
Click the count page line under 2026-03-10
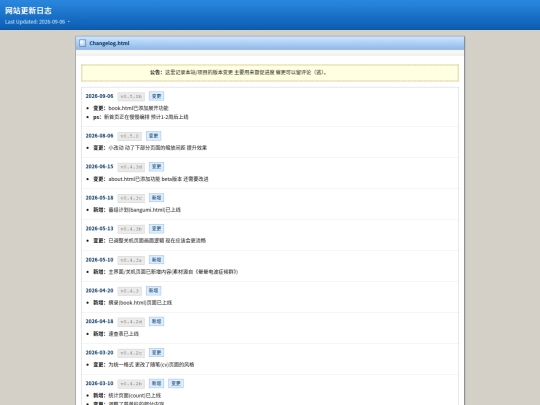pyautogui.click(x=127, y=395)
